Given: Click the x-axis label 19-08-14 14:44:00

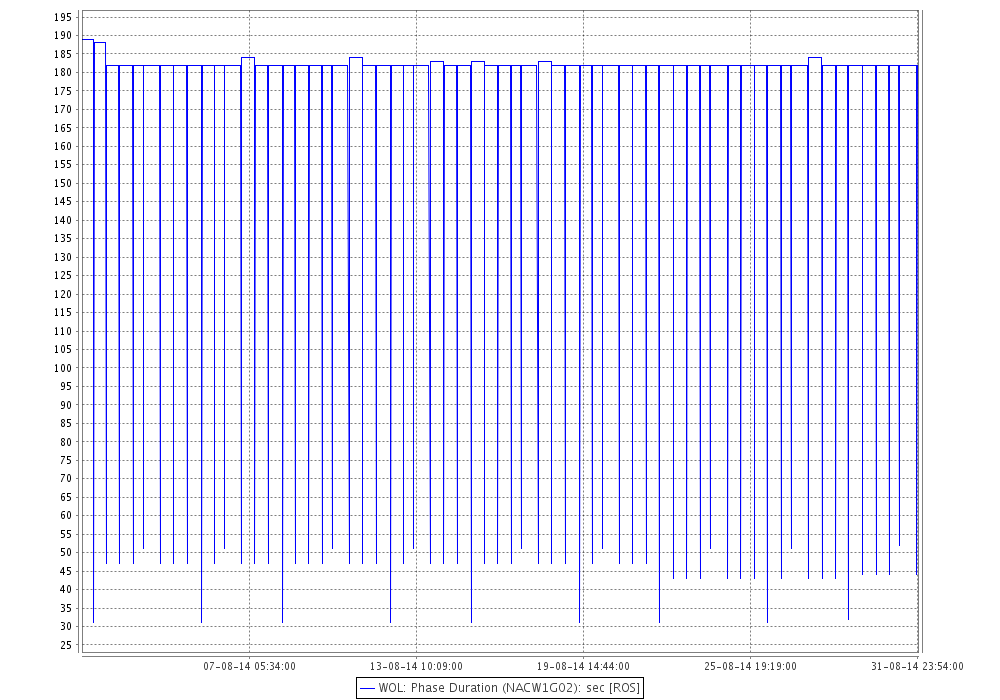Looking at the screenshot, I should pos(583,666).
